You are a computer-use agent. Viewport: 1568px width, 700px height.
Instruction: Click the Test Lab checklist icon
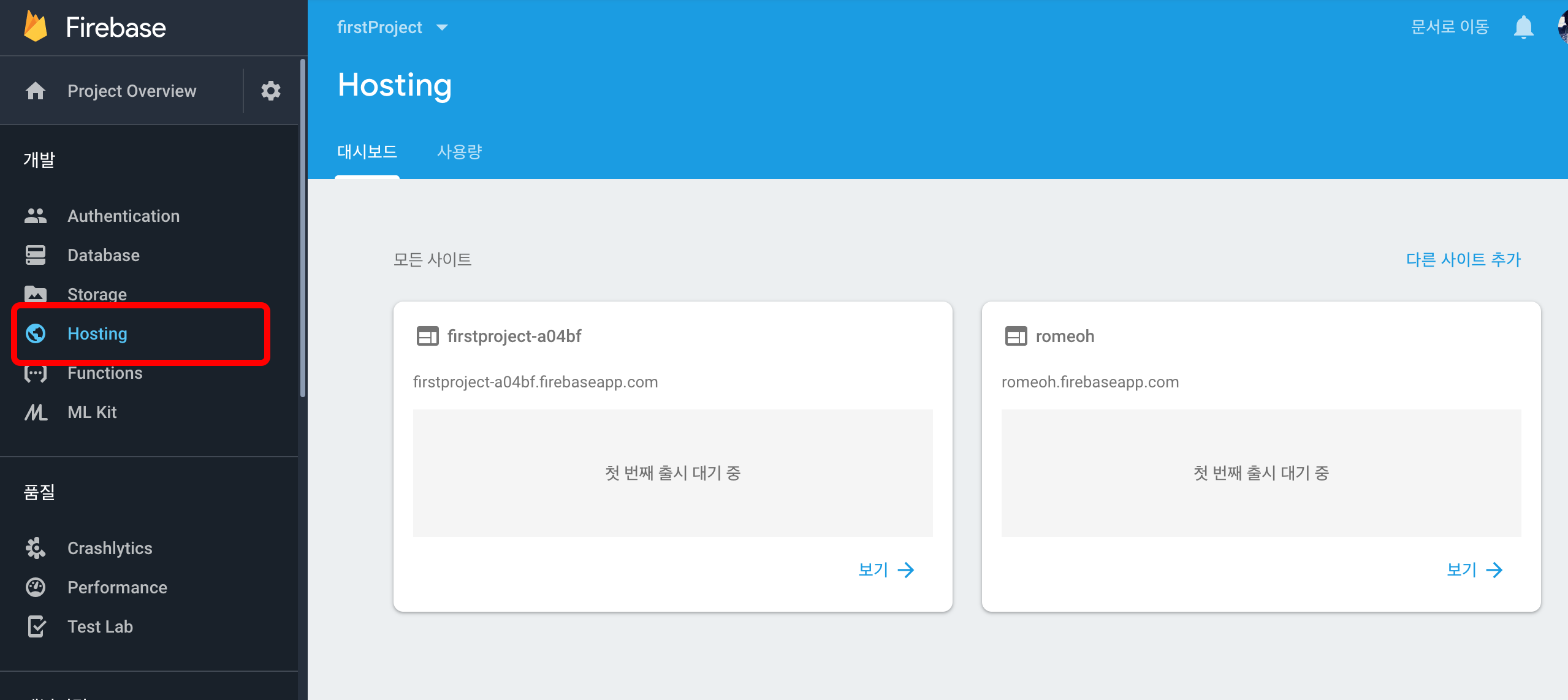(x=36, y=626)
